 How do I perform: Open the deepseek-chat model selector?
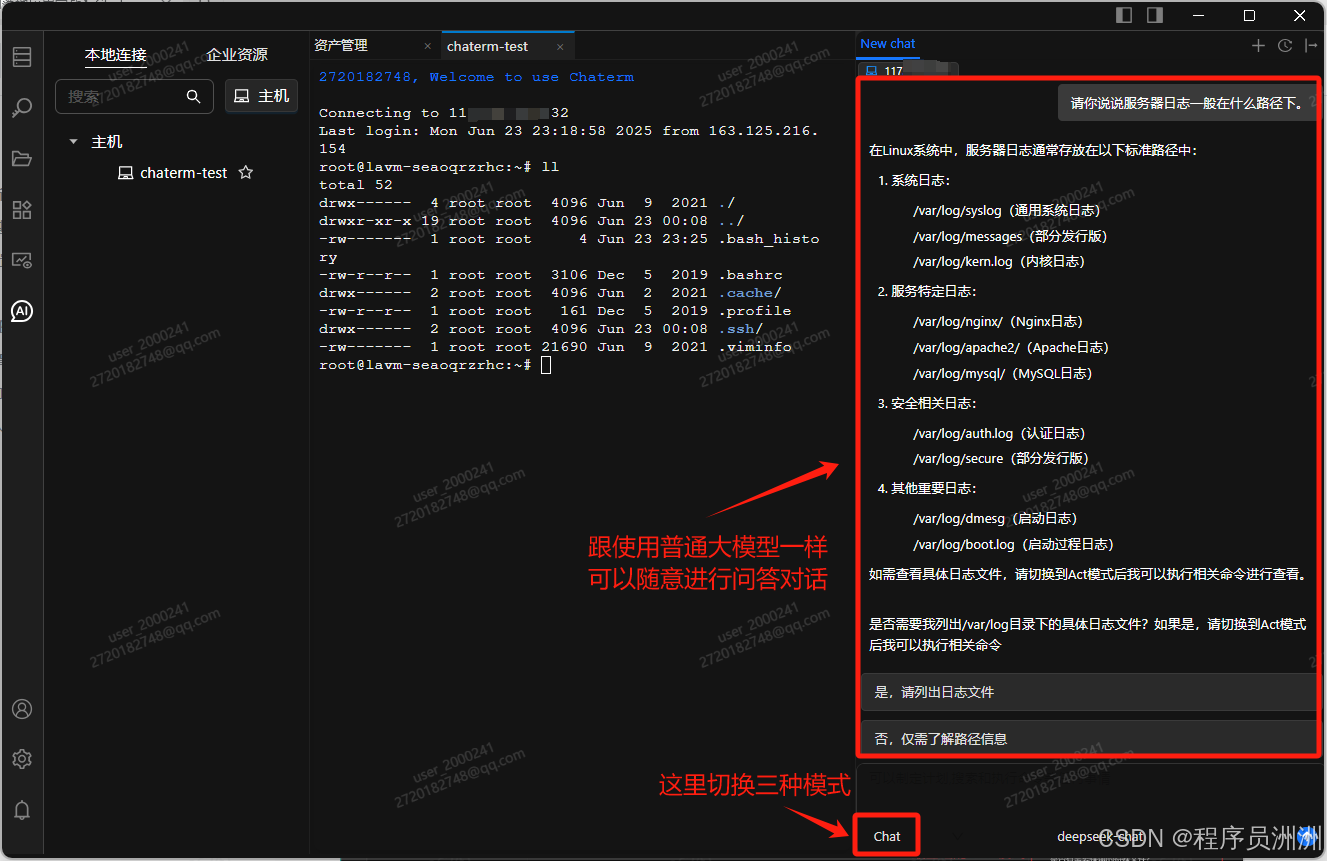[1100, 836]
